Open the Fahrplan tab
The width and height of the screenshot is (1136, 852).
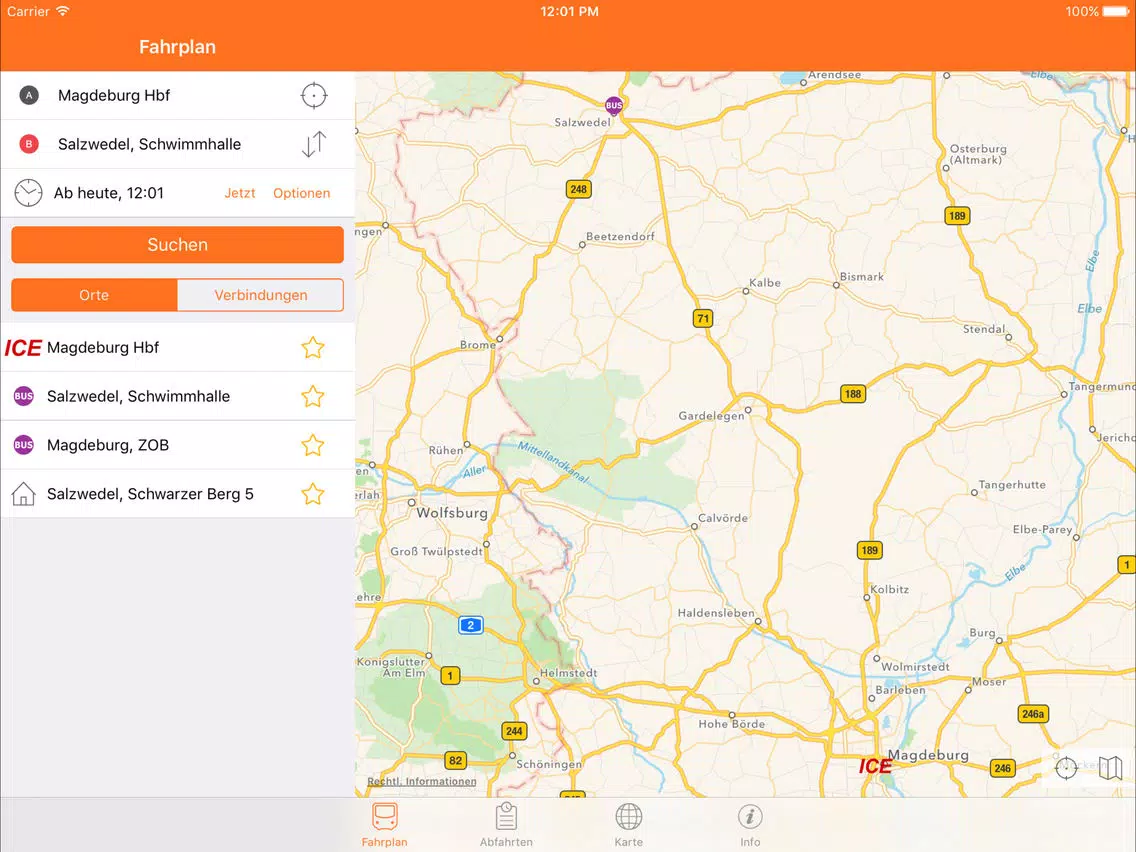pos(385,824)
